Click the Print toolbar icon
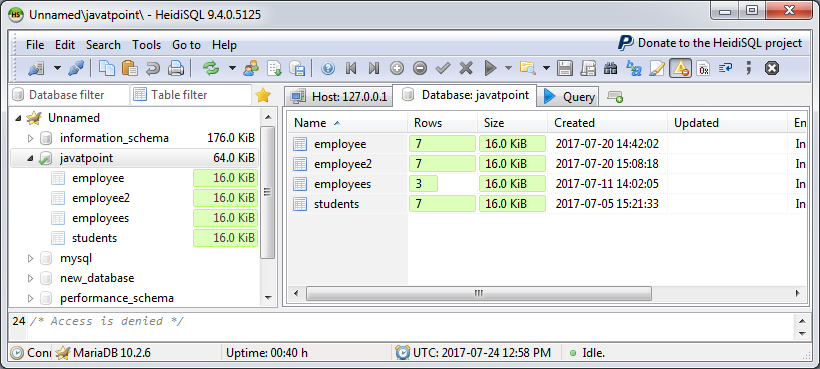820x369 pixels. 175,68
